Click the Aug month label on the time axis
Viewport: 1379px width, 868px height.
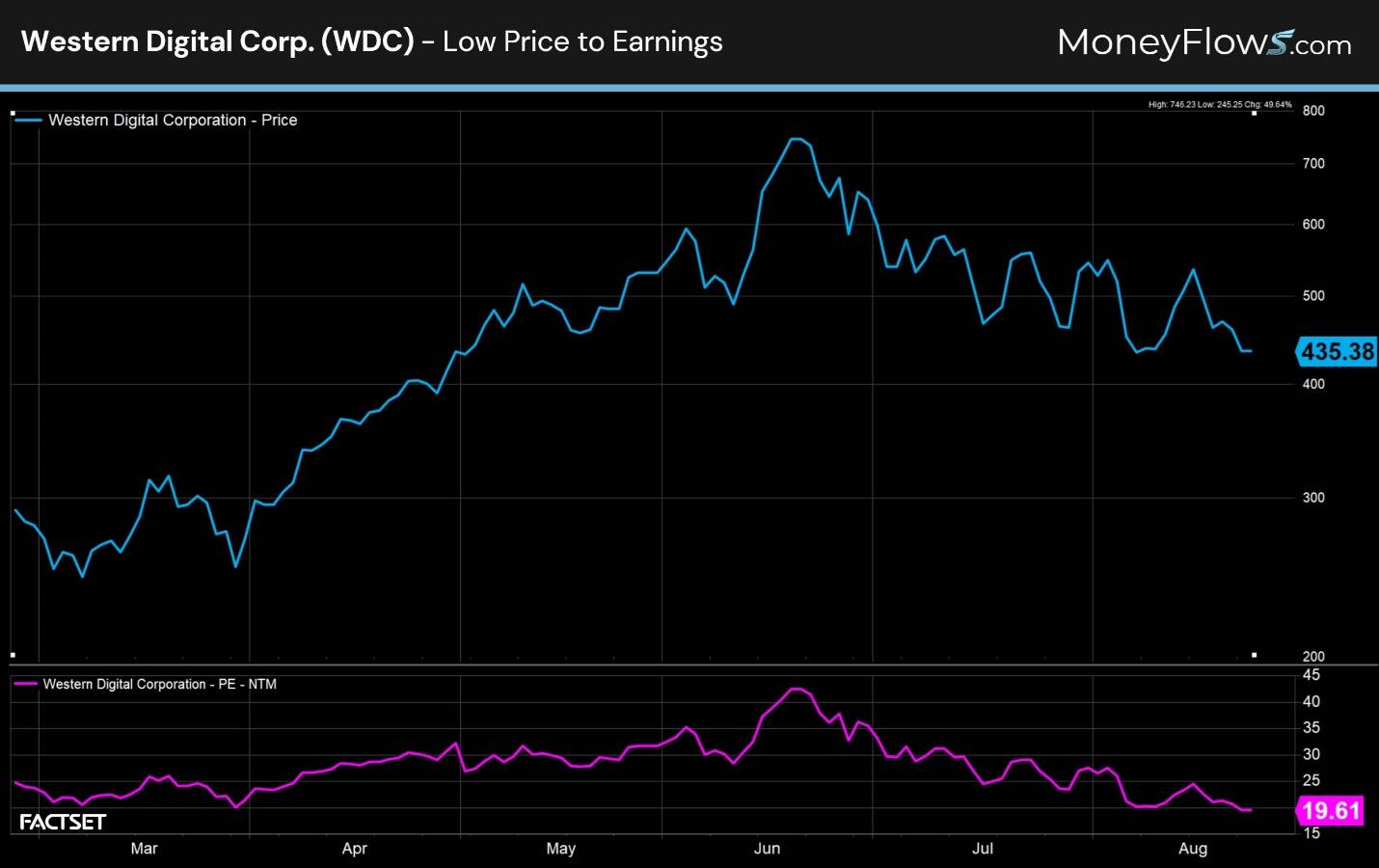(1193, 849)
